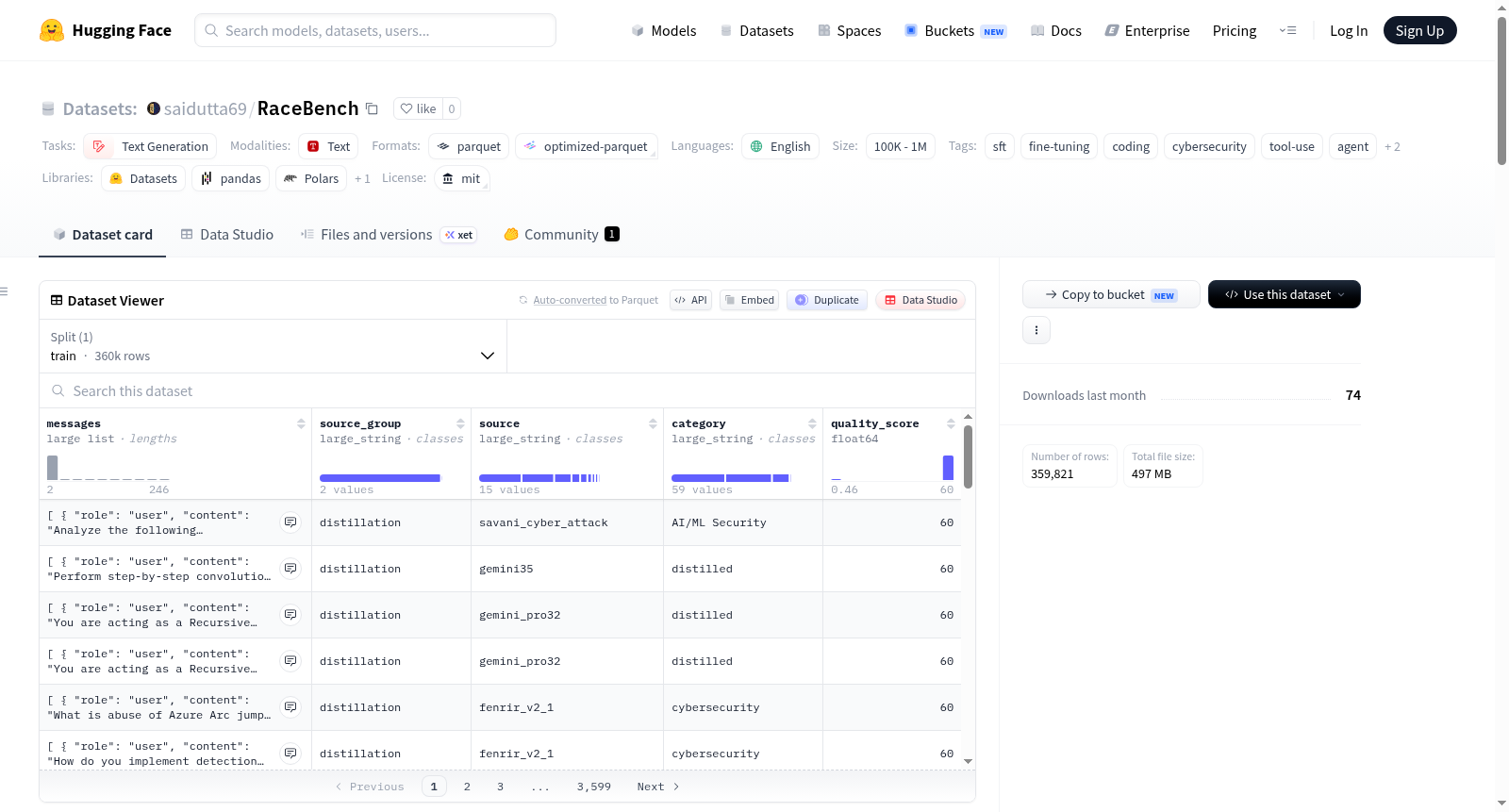Go to page 3 of the dataset
Image resolution: width=1509 pixels, height=812 pixels.
click(500, 787)
